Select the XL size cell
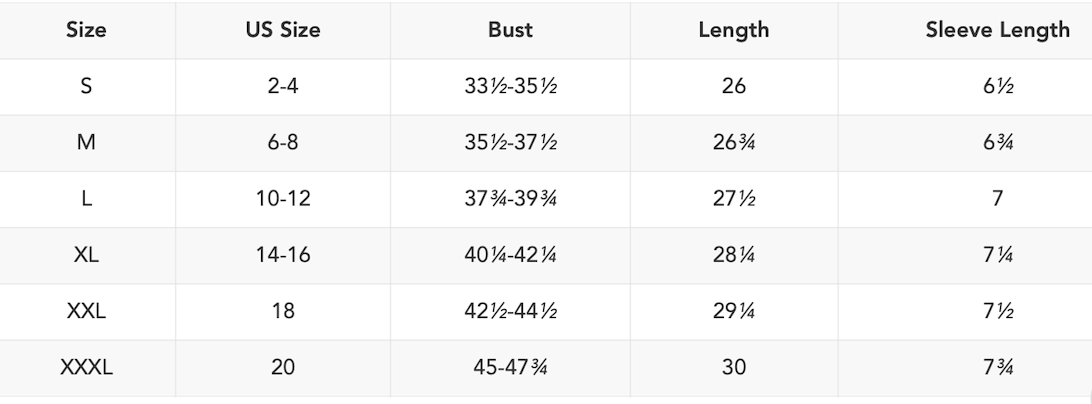 [x=86, y=255]
